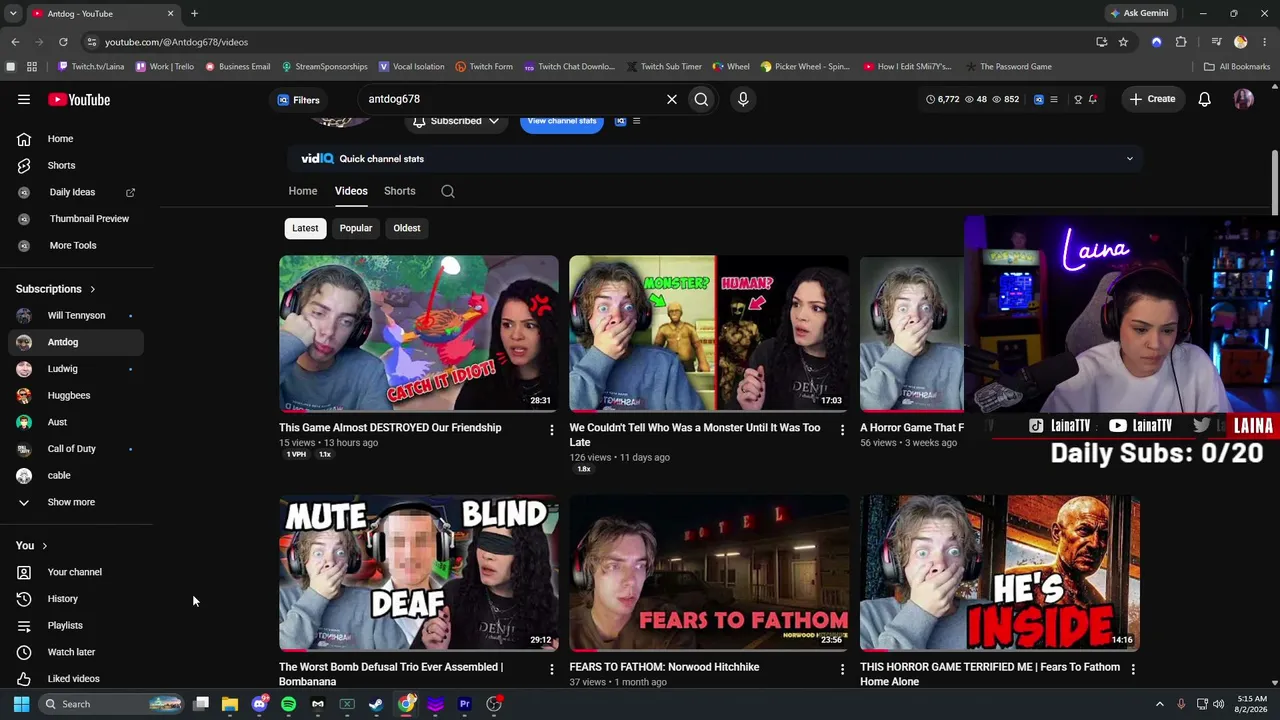Open Will Tennyson subscription channel
The image size is (1280, 720).
point(76,316)
